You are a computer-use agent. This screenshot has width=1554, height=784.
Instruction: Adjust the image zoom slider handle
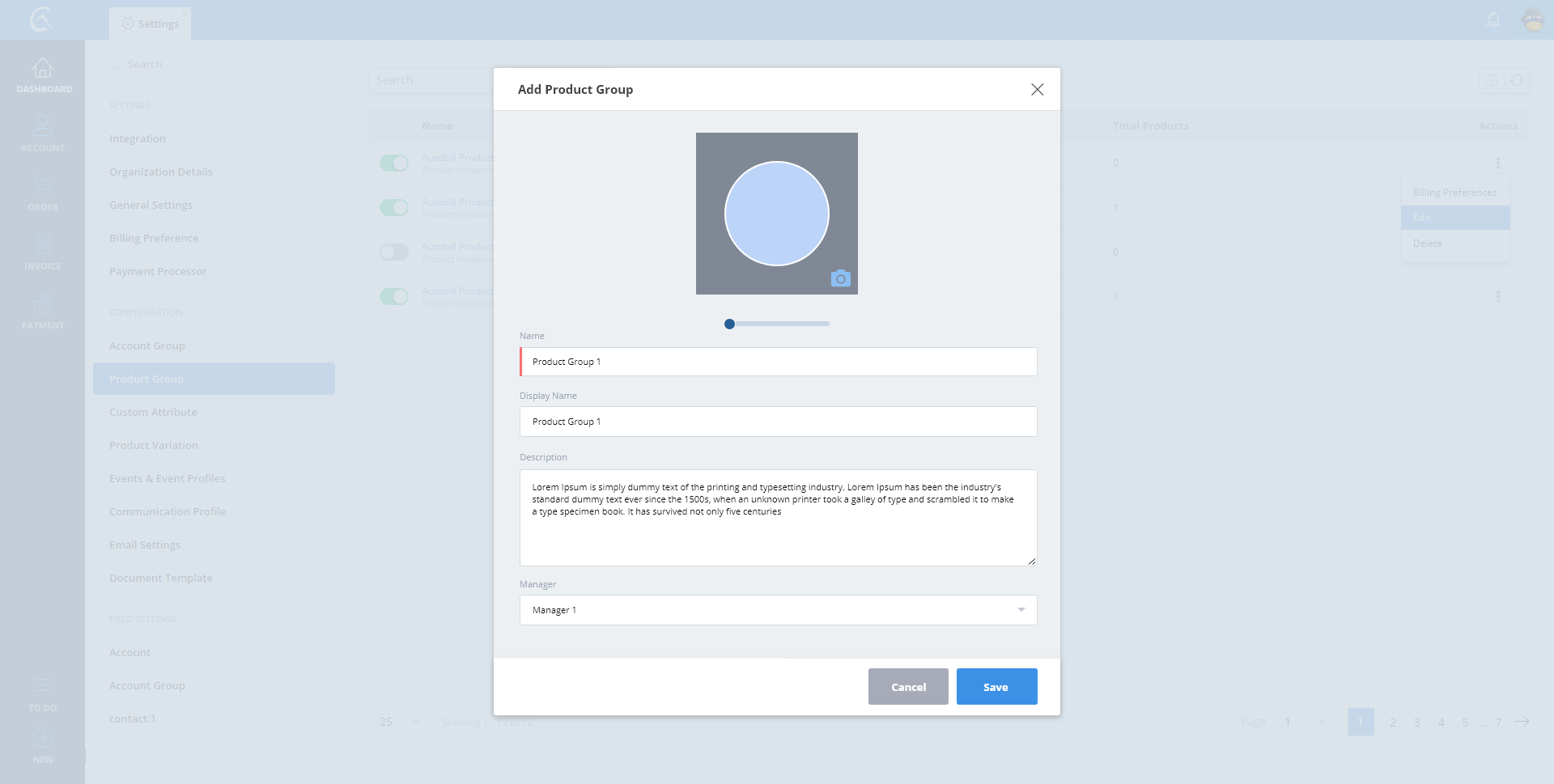click(x=729, y=324)
